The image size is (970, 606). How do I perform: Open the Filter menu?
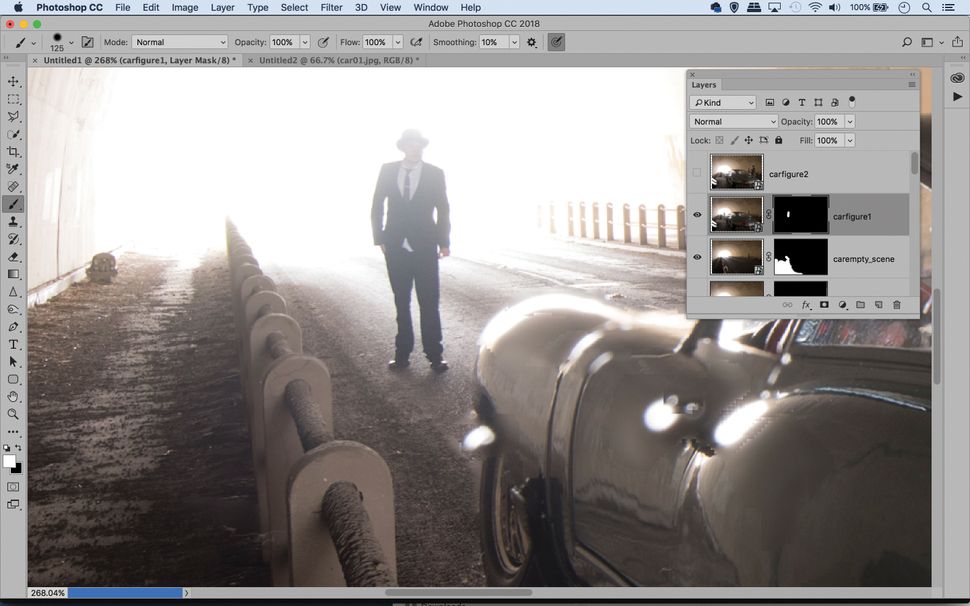(x=331, y=7)
